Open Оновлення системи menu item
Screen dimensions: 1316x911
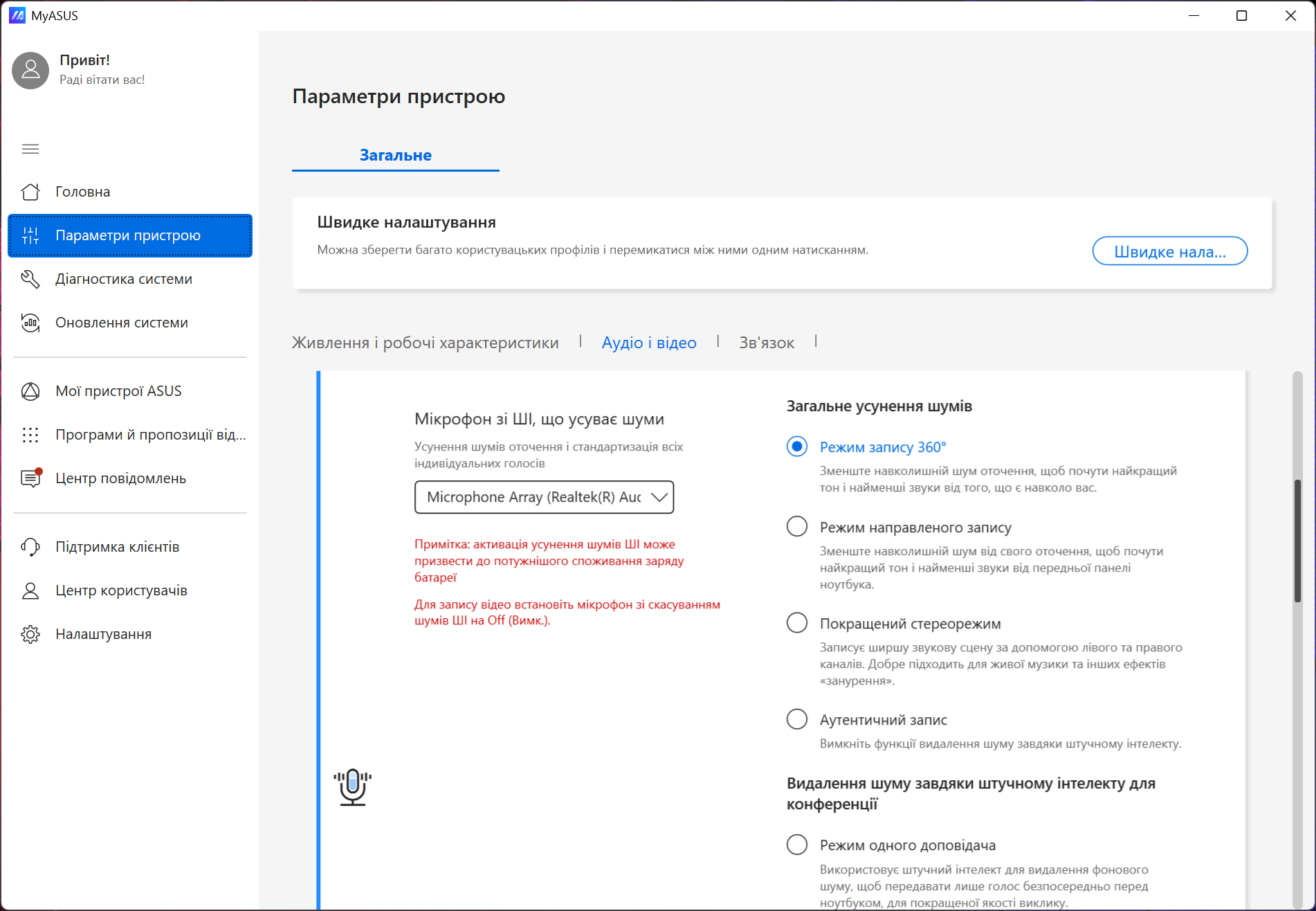130,323
